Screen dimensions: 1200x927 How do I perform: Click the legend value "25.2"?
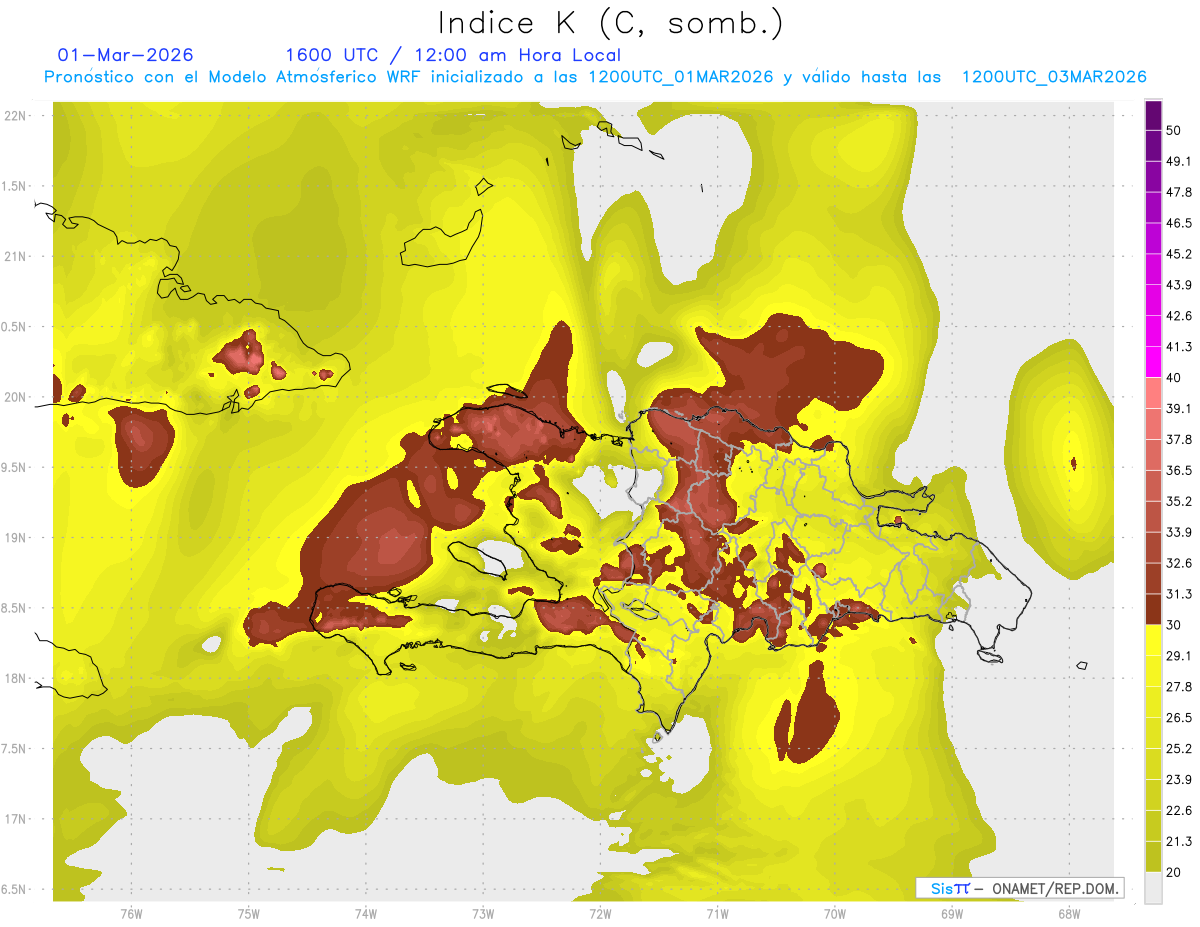click(x=1179, y=748)
